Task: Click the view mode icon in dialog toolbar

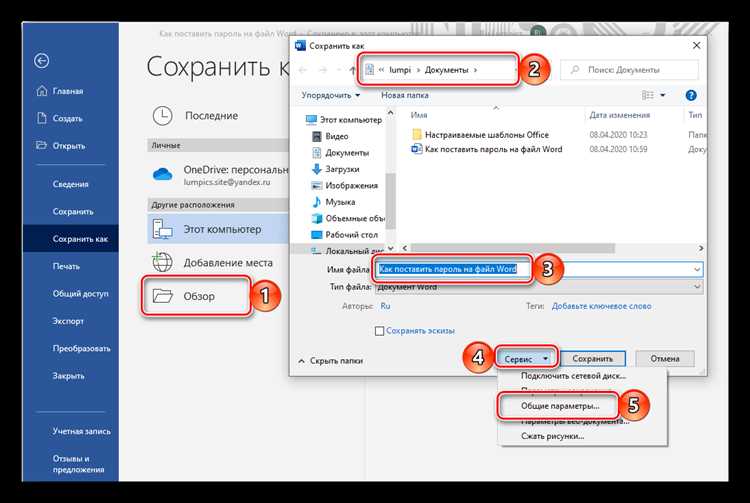Action: click(648, 95)
